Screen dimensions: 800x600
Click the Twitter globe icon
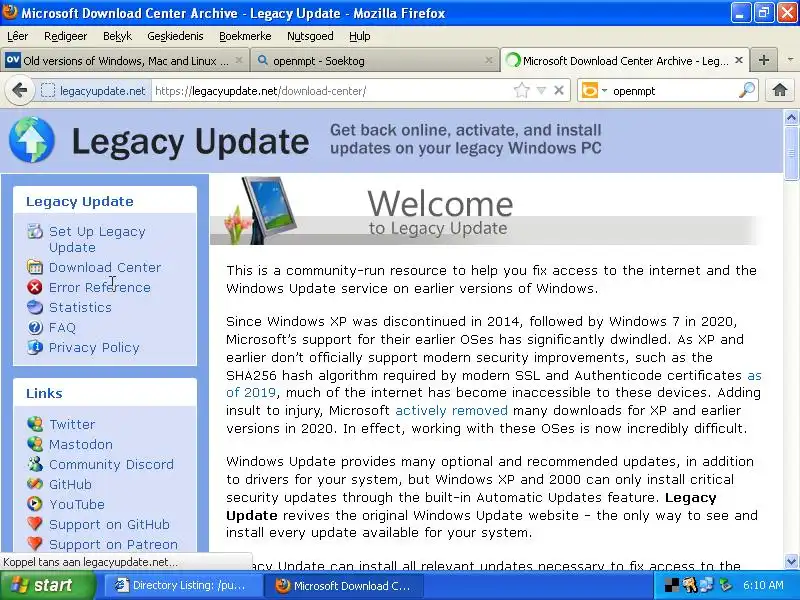(x=35, y=424)
